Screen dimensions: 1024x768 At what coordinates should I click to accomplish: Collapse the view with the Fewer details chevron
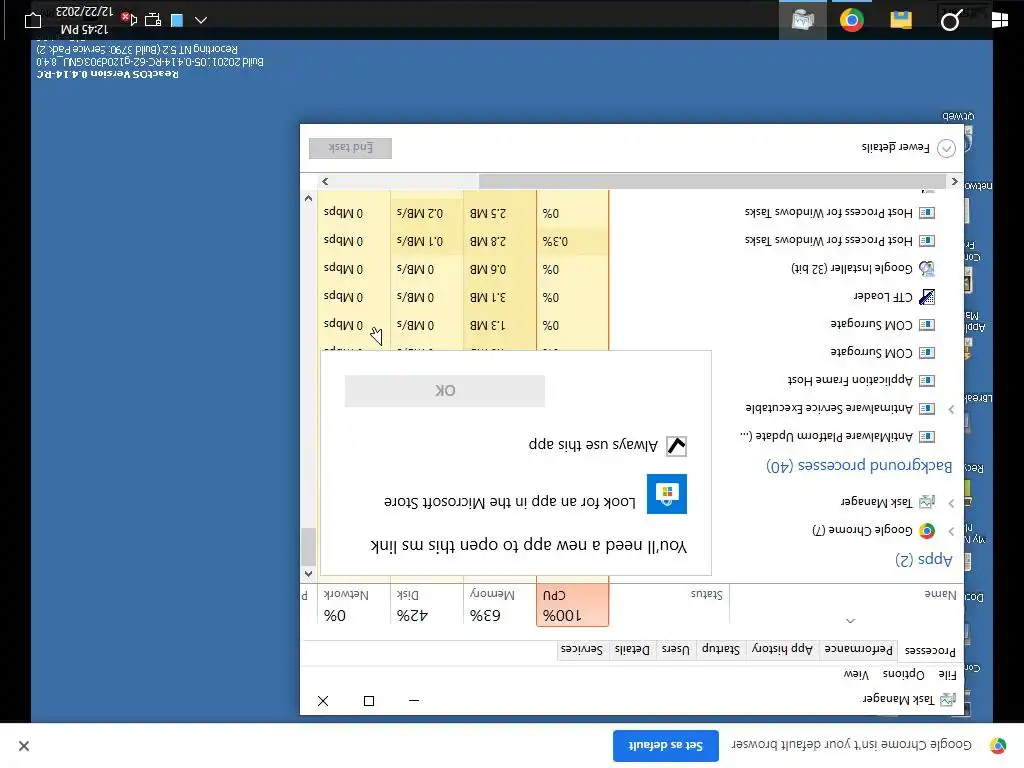pyautogui.click(x=946, y=148)
